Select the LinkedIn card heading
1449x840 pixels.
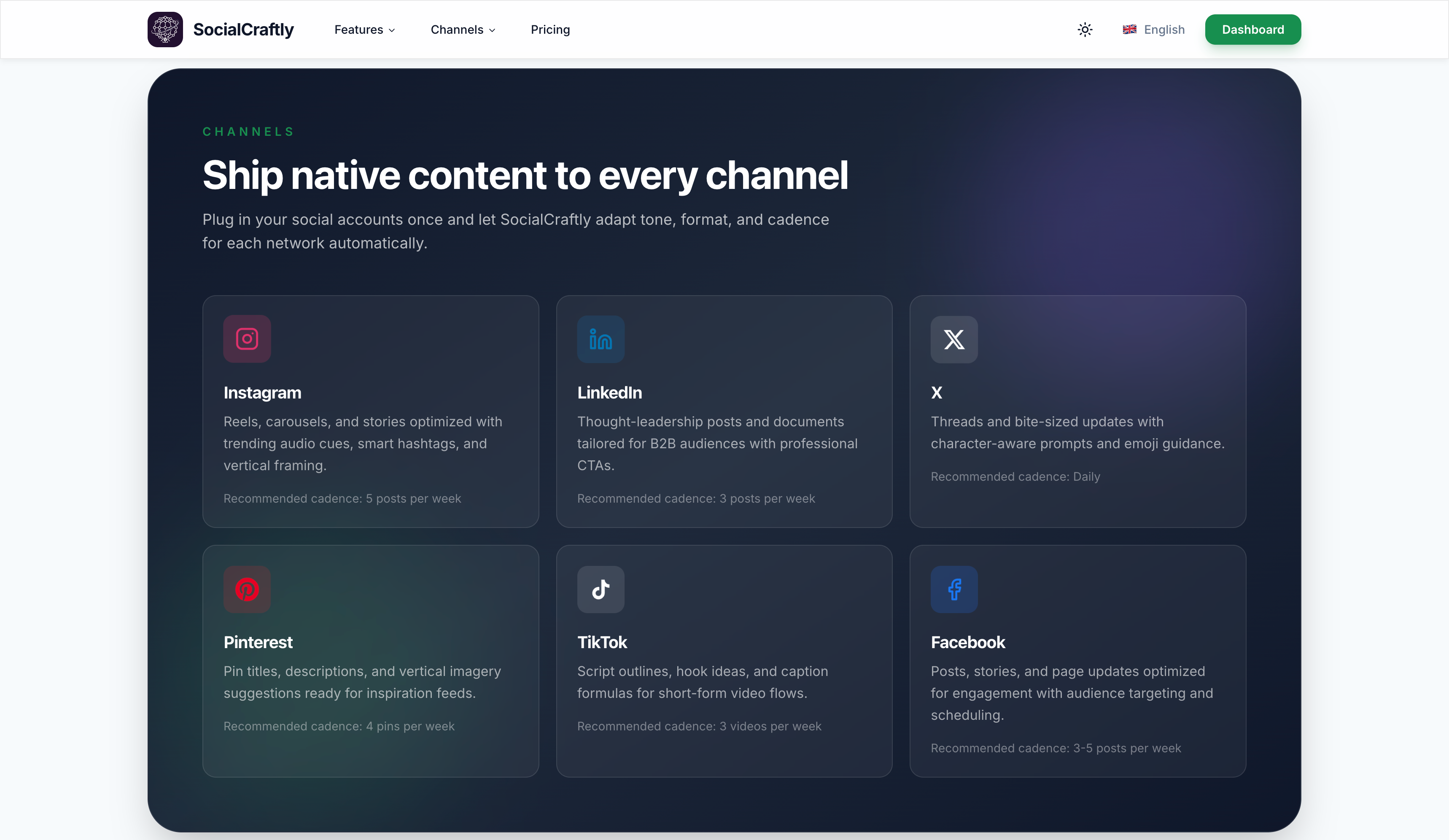coord(609,393)
